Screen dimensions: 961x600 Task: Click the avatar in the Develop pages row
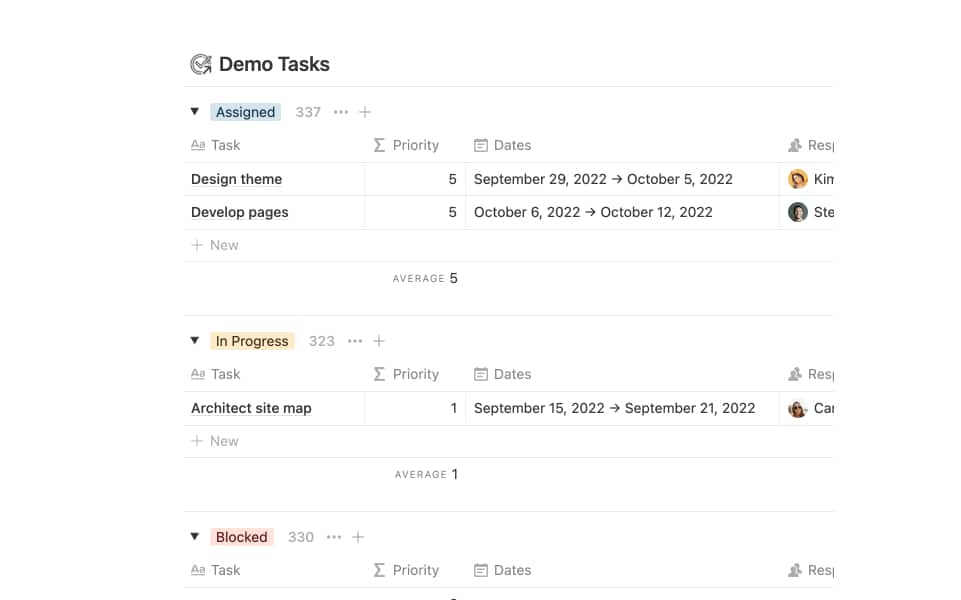click(x=798, y=212)
